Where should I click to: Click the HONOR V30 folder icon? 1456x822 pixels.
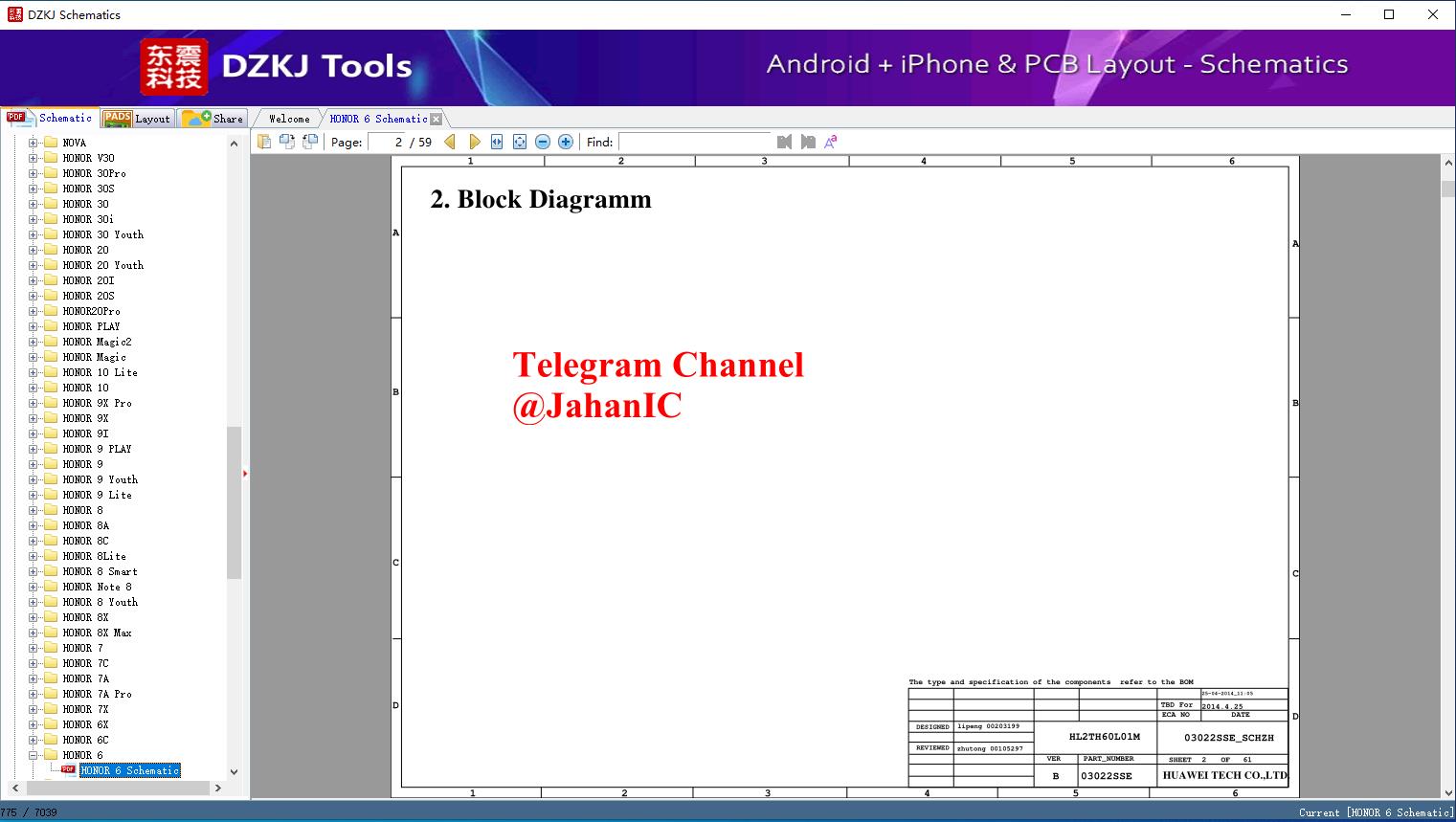pyautogui.click(x=51, y=158)
